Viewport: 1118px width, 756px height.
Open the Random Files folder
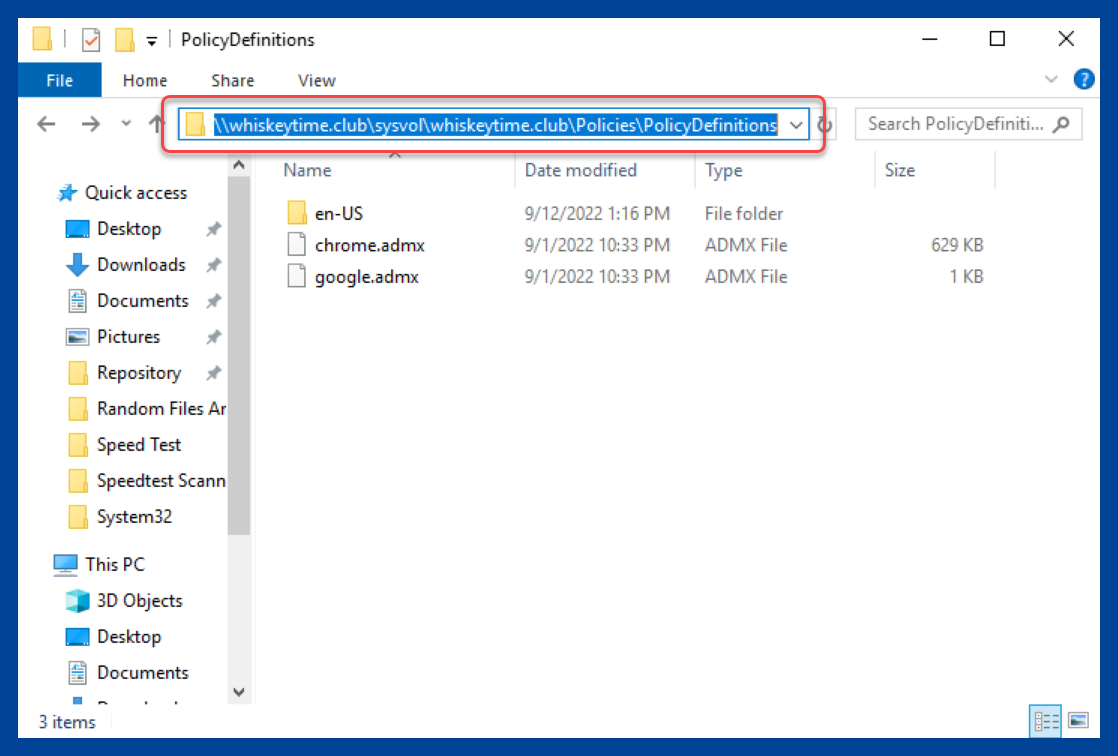tap(161, 409)
